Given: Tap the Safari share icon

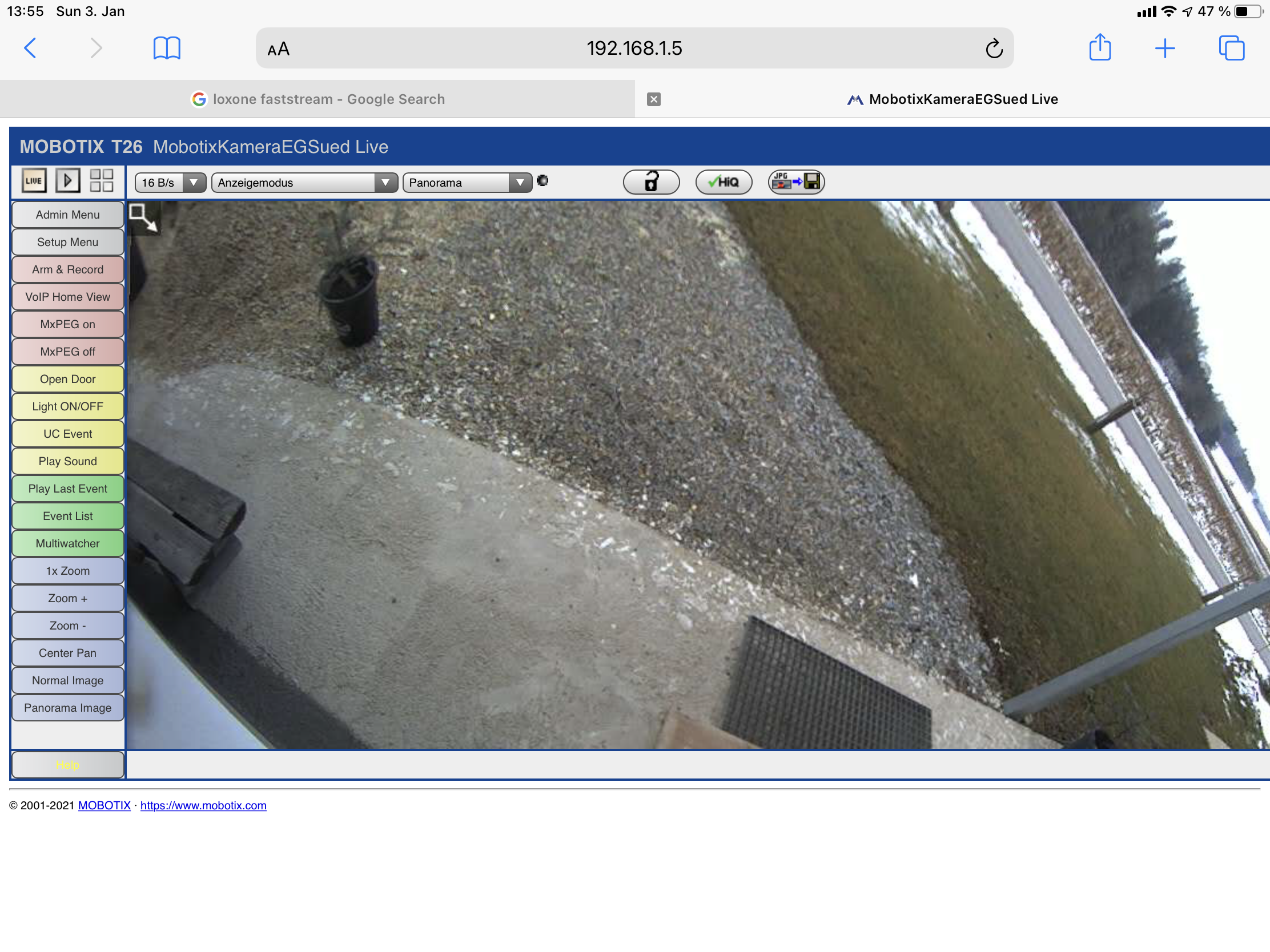Looking at the screenshot, I should point(1099,48).
